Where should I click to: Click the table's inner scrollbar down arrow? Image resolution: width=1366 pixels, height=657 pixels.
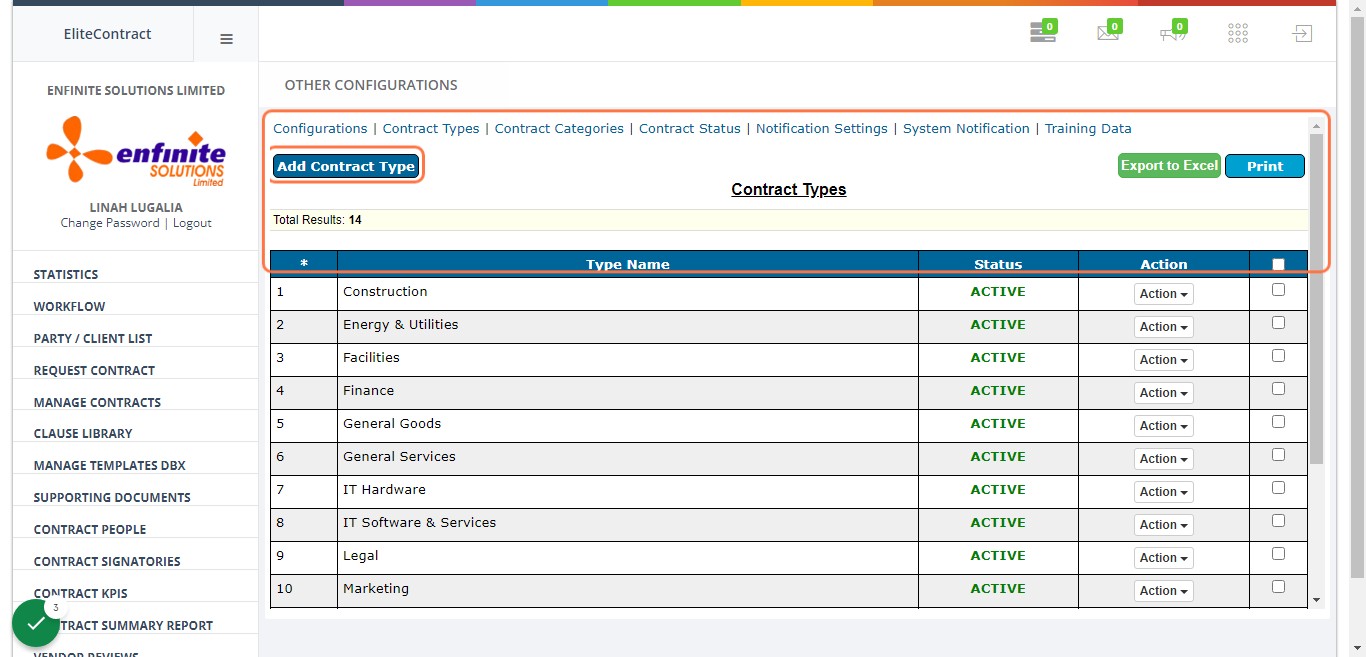click(x=1316, y=600)
